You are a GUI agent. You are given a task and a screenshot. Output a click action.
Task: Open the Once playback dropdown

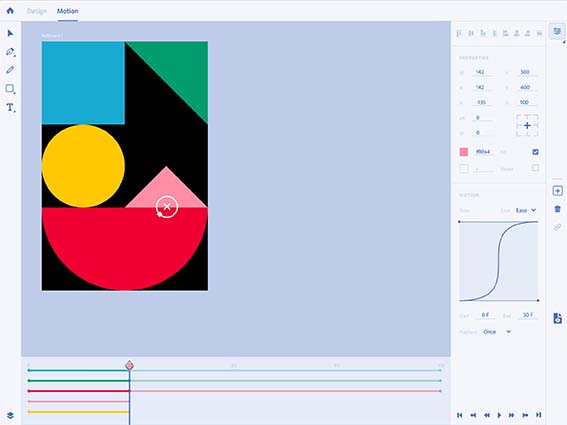[x=497, y=332]
